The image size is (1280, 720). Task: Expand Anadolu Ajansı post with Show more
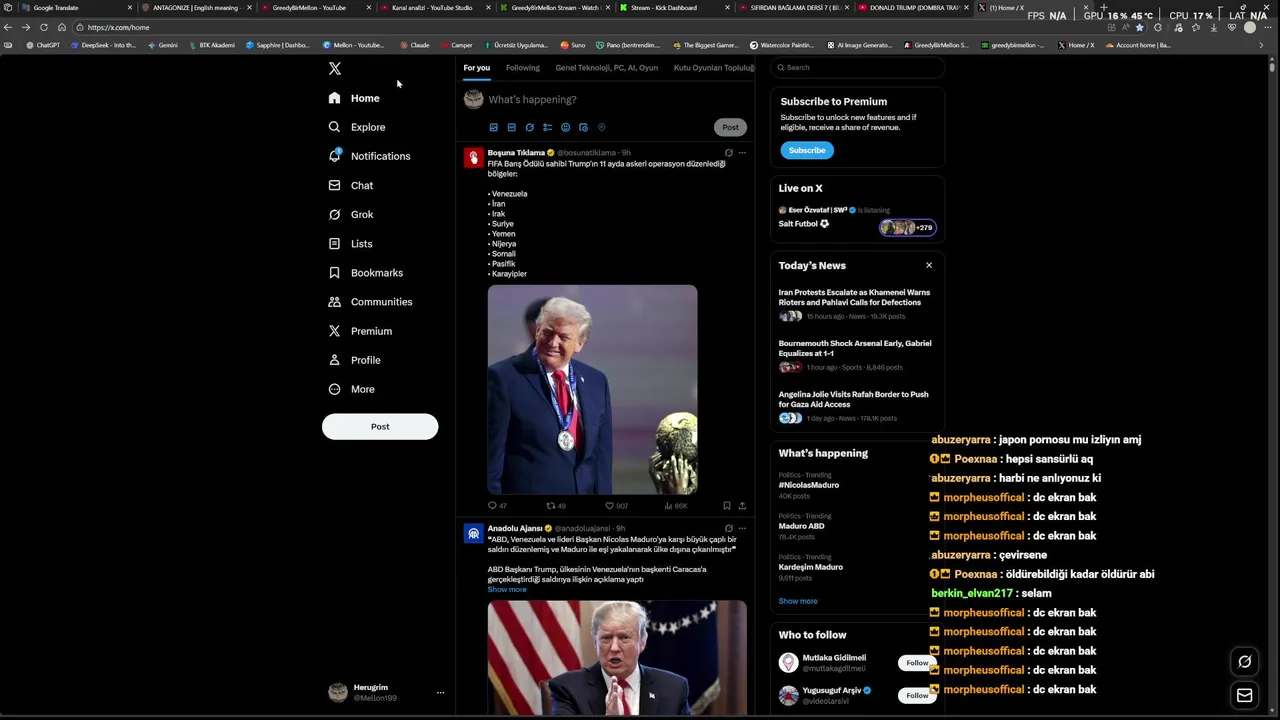click(x=507, y=589)
